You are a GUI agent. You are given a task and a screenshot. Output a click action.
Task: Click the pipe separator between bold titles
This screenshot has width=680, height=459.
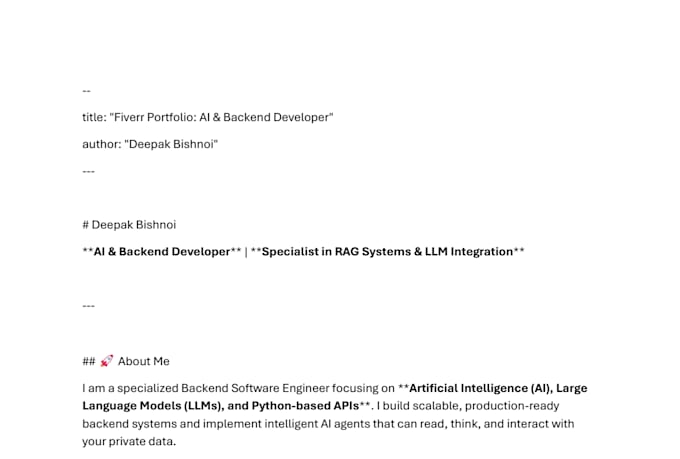click(x=246, y=252)
